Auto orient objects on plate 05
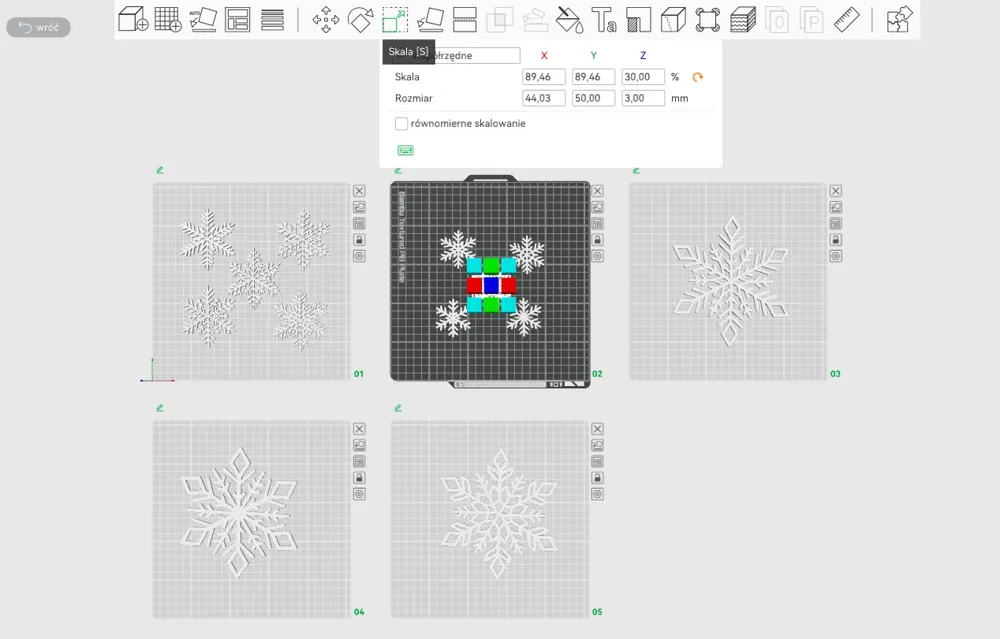This screenshot has width=1000, height=639. point(598,445)
